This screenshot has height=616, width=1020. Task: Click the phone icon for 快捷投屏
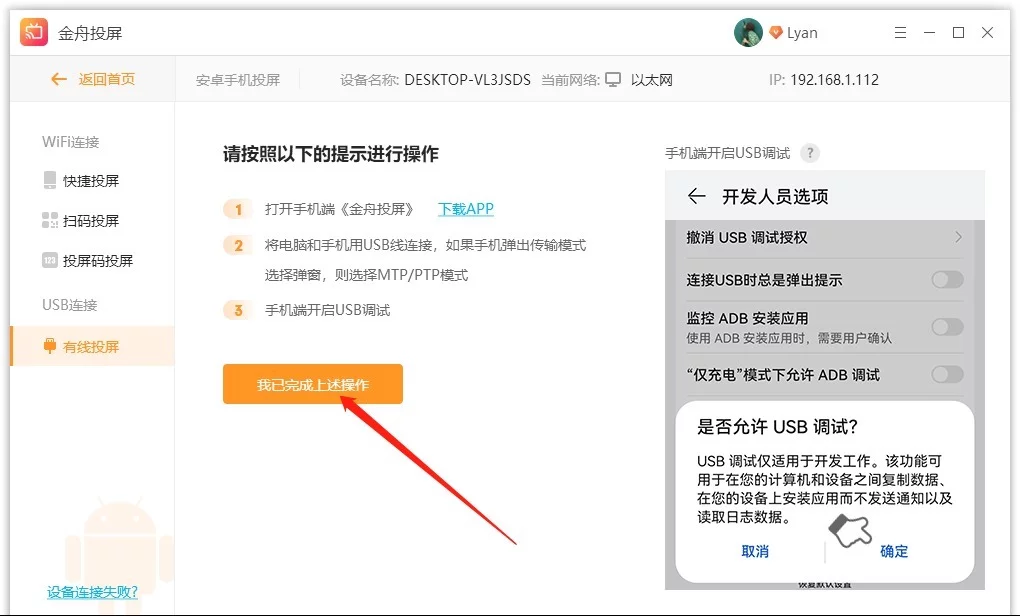(x=49, y=180)
